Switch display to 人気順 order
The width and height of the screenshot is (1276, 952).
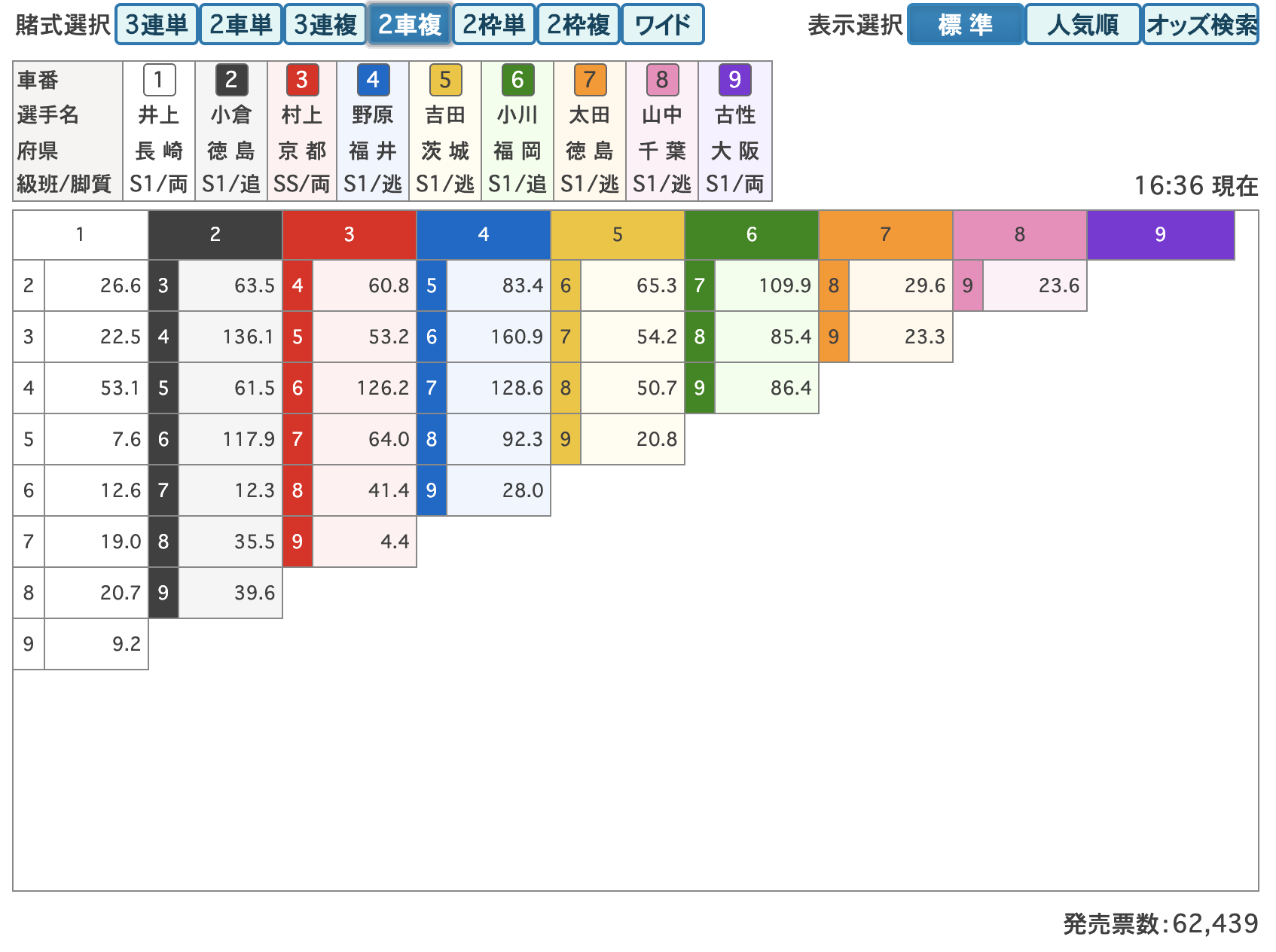[x=1082, y=25]
